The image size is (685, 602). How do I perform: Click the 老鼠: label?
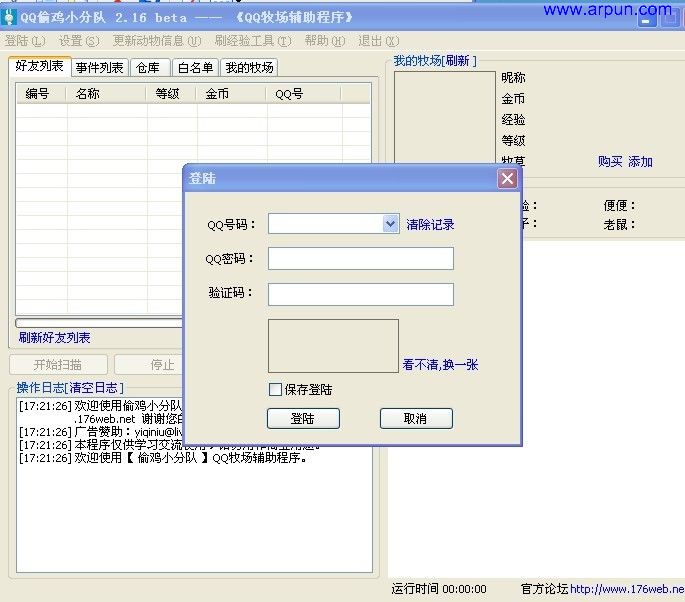point(619,225)
